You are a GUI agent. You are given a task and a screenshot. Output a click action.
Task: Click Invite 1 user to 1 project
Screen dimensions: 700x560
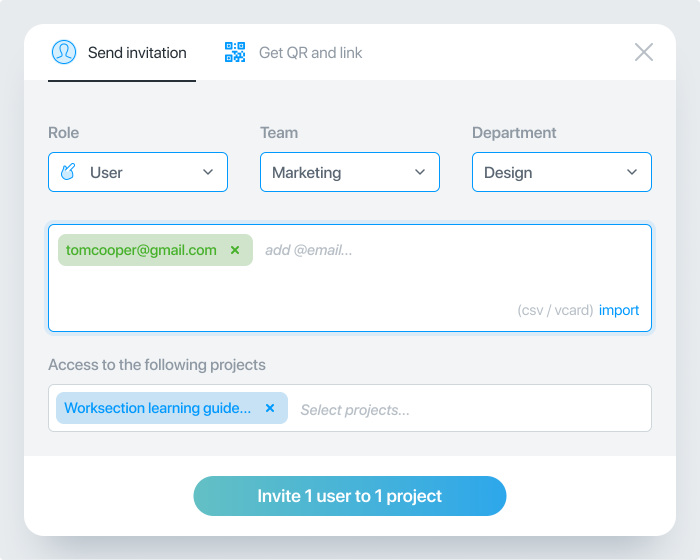[x=350, y=496]
